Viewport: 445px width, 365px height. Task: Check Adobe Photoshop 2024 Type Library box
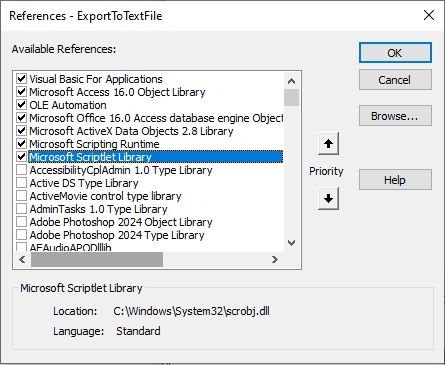[x=22, y=235]
